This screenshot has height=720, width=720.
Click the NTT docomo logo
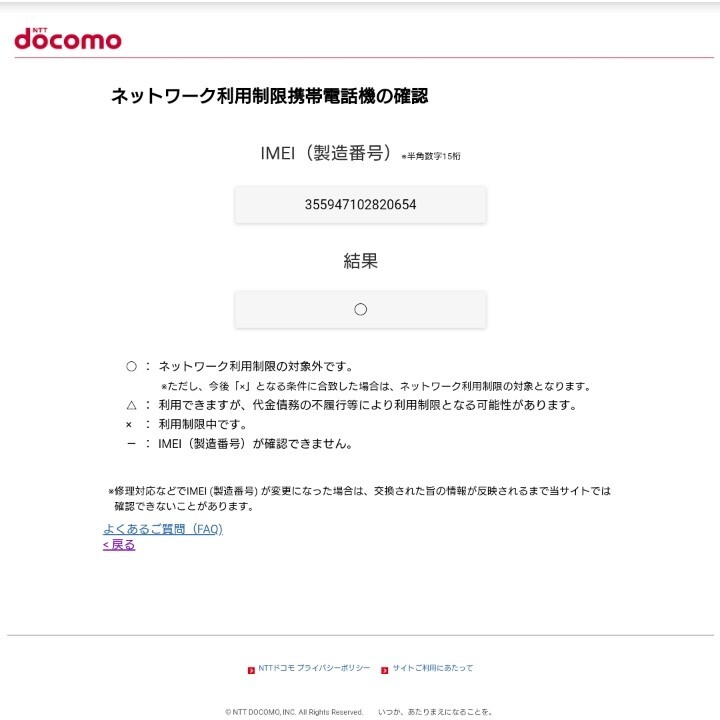click(x=68, y=39)
